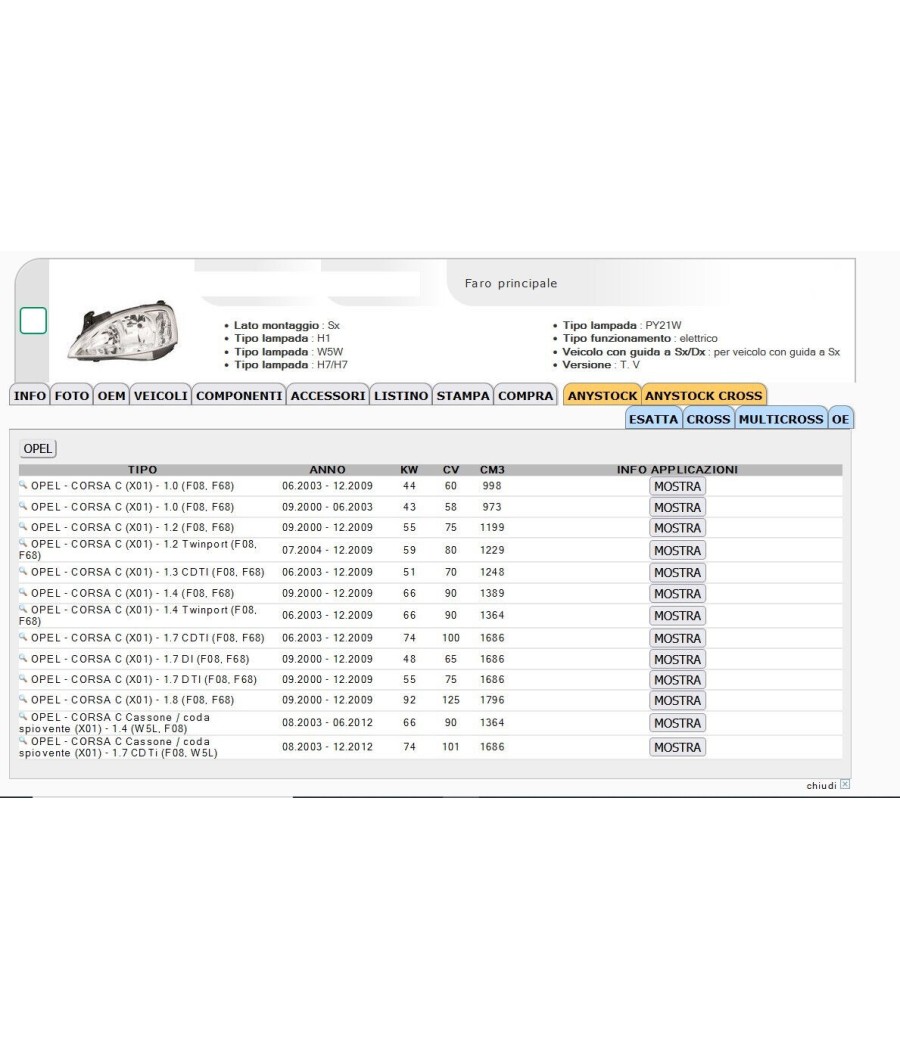Open the OE sub-tab
The width and height of the screenshot is (900, 1050).
point(840,419)
